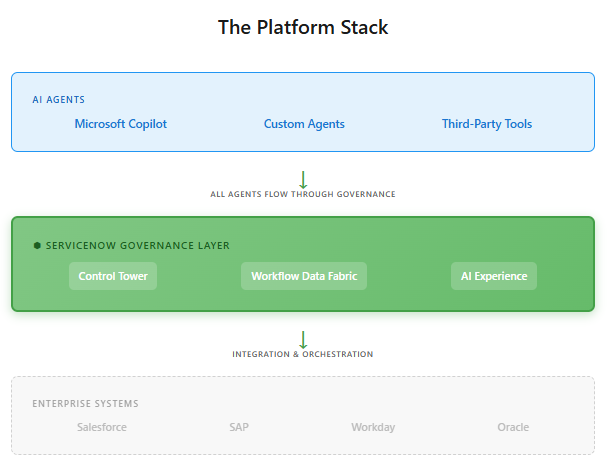Click the Salesforce text

(x=102, y=427)
